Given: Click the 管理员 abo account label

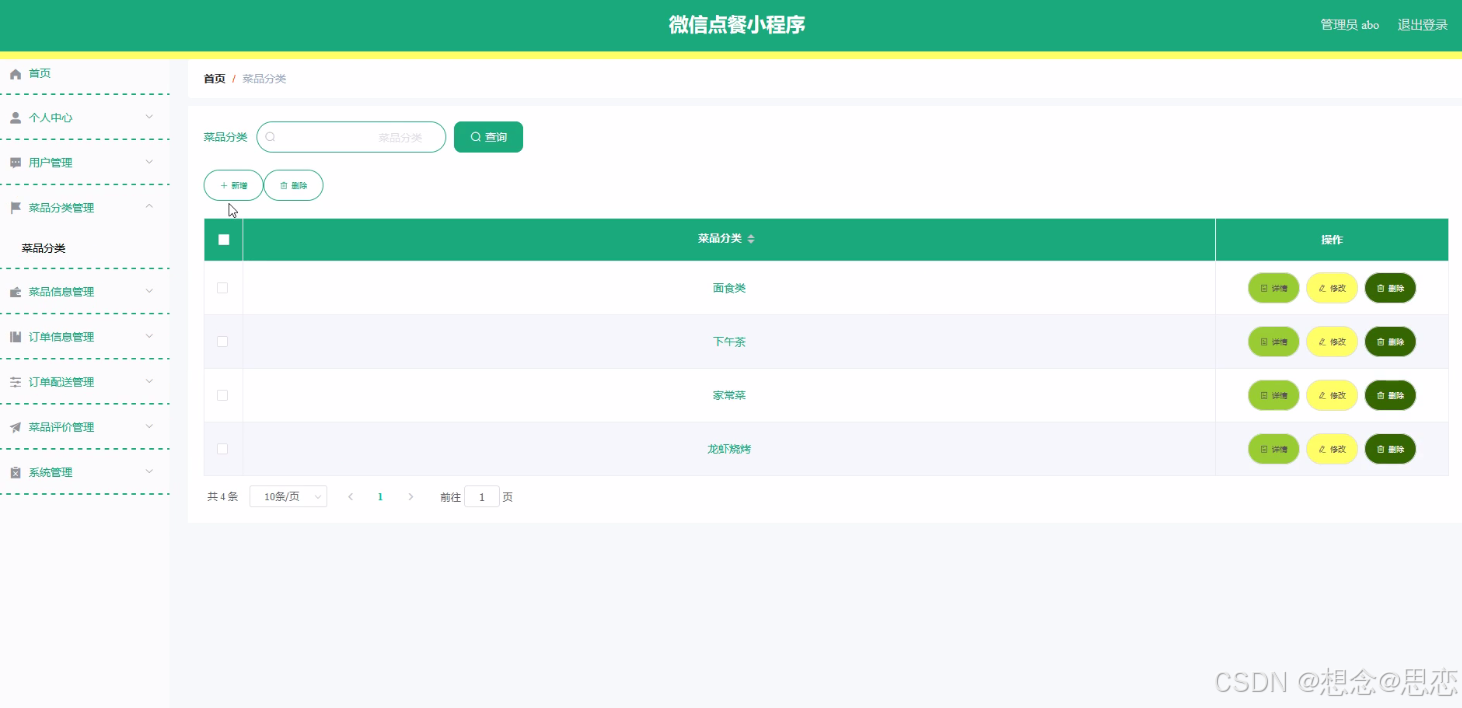Looking at the screenshot, I should pyautogui.click(x=1350, y=25).
